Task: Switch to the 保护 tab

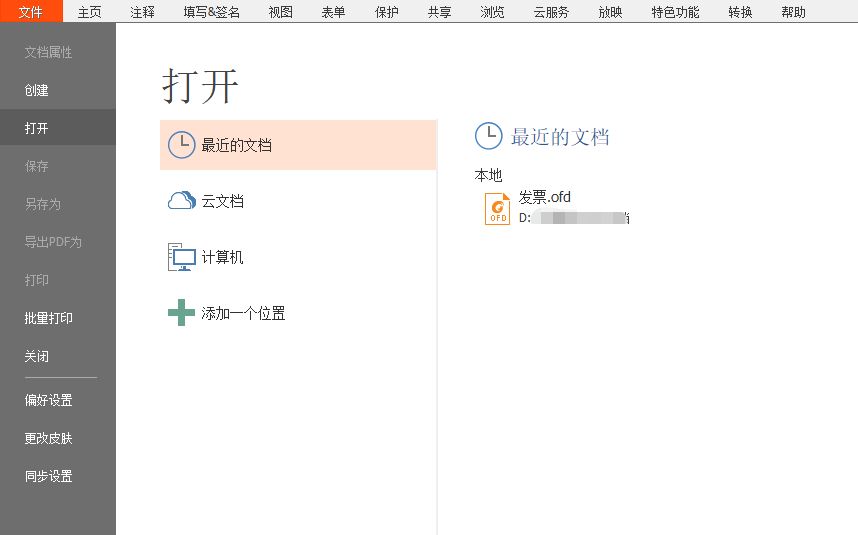Action: tap(386, 12)
